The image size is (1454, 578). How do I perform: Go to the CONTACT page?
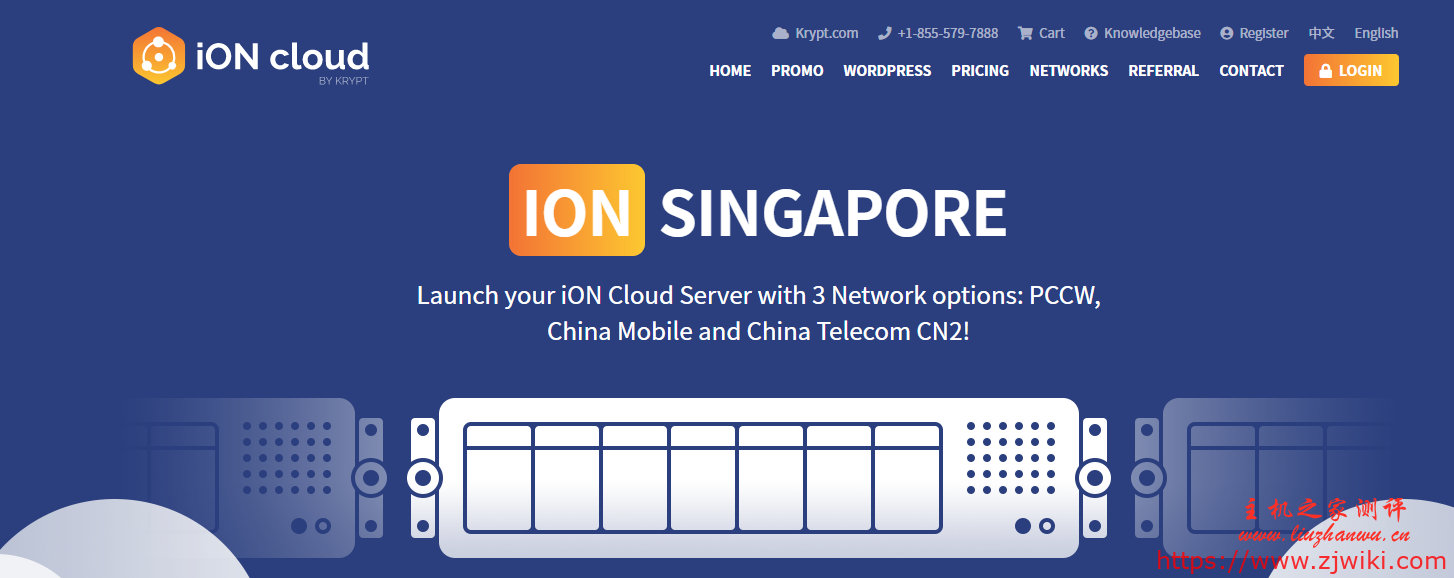[x=1251, y=71]
